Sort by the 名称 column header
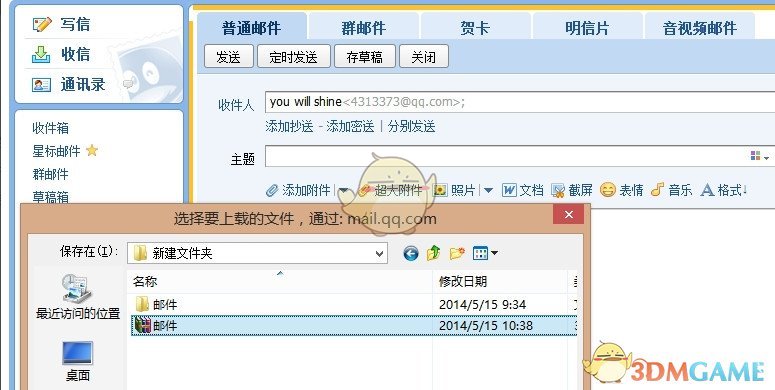775x390 pixels. tap(280, 282)
